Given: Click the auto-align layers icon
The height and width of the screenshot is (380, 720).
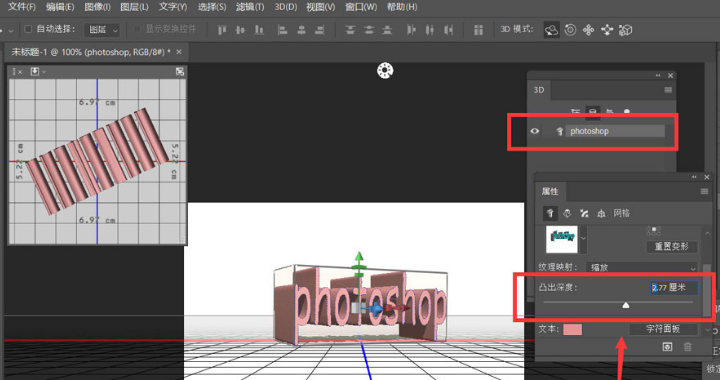Looking at the screenshot, I should (478, 30).
